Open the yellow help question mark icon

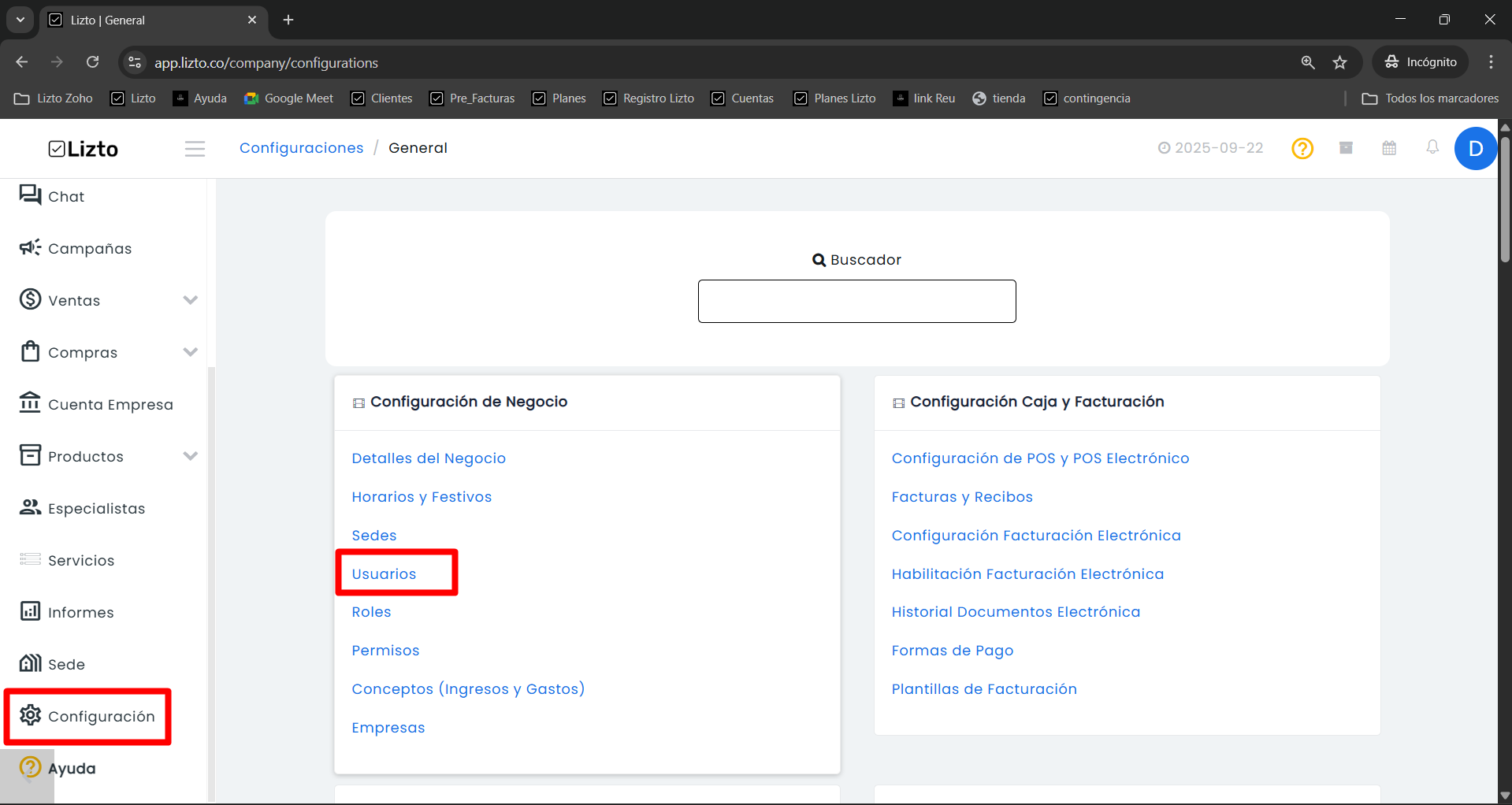point(1302,148)
